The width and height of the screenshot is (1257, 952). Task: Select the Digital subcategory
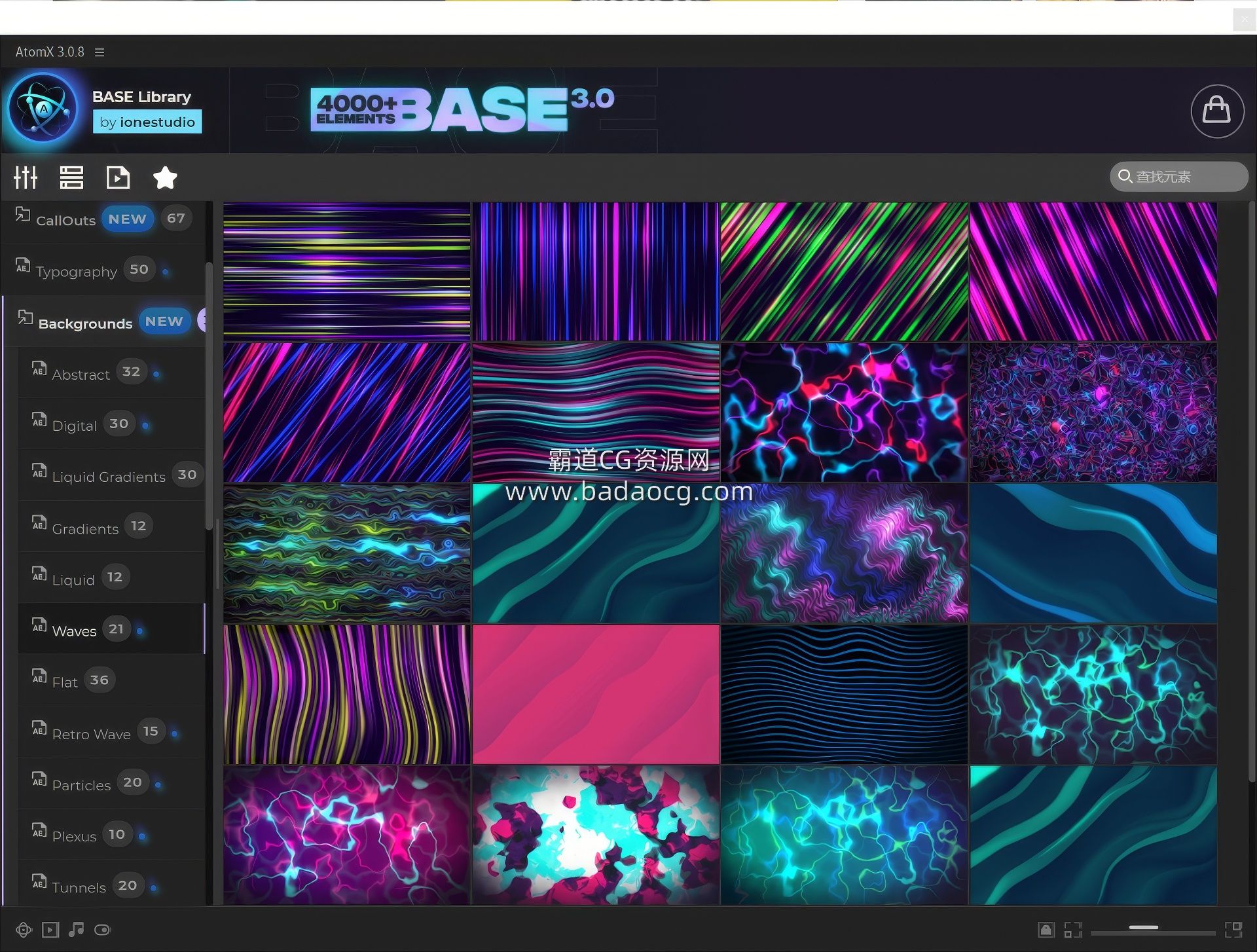[x=111, y=424]
